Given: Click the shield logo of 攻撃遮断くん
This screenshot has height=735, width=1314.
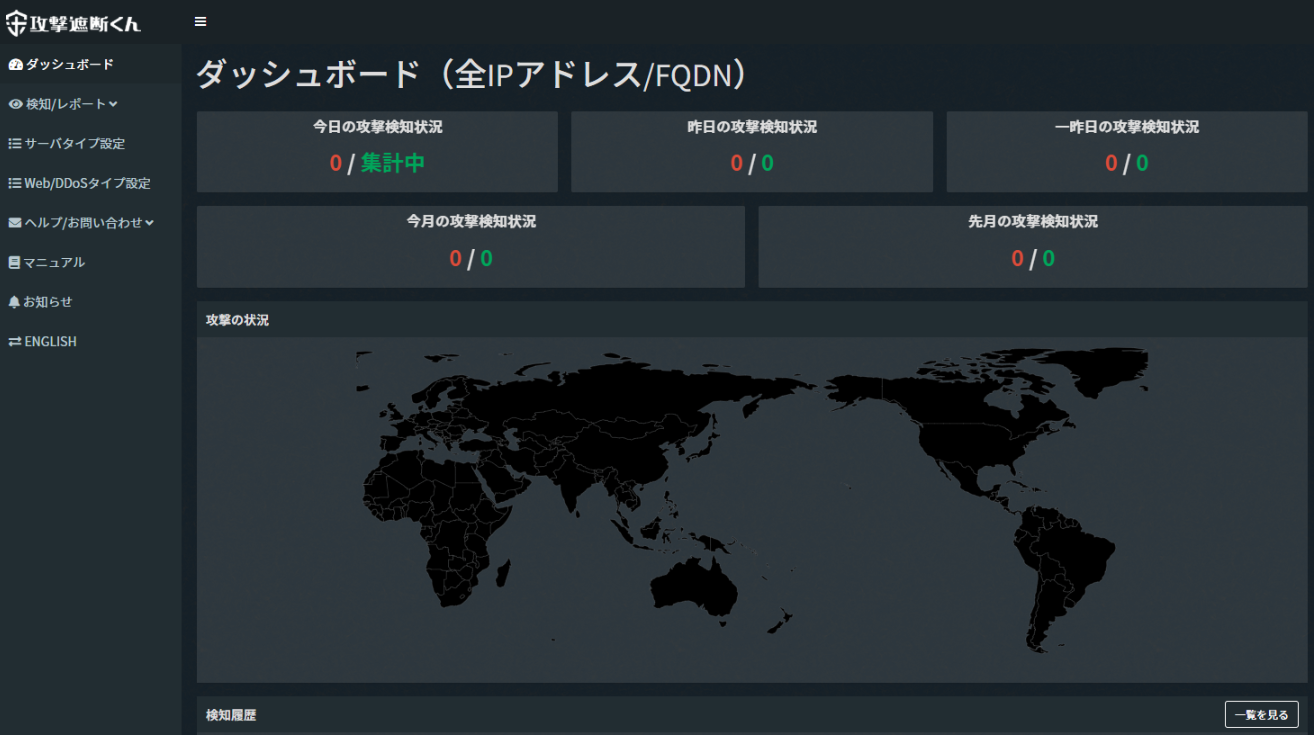Looking at the screenshot, I should 16,22.
